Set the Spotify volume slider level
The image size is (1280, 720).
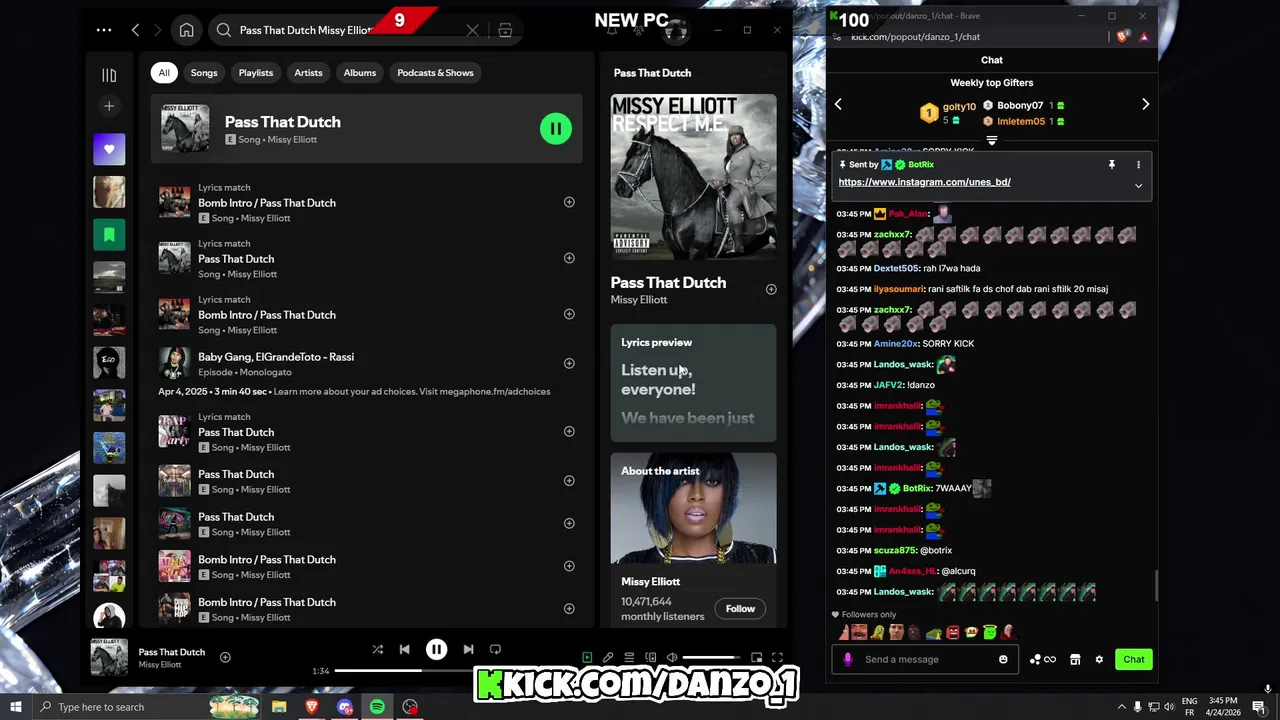point(713,658)
